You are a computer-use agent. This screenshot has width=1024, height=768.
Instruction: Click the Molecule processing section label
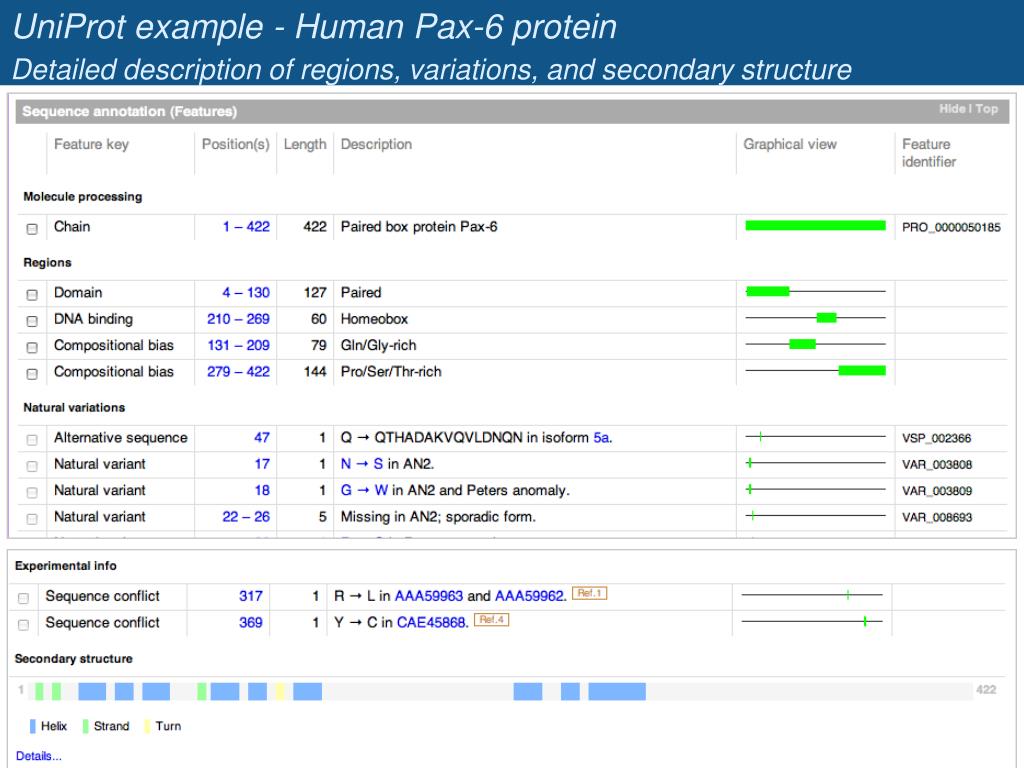pyautogui.click(x=82, y=197)
